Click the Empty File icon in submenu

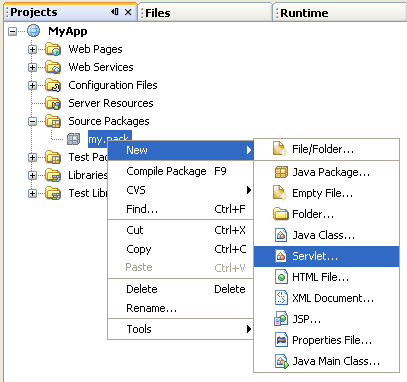pos(280,193)
